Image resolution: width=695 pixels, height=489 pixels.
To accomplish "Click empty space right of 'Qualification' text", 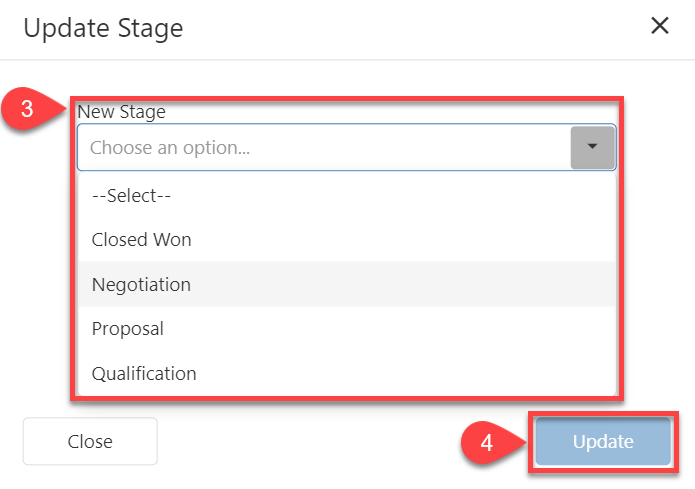I will tap(400, 373).
